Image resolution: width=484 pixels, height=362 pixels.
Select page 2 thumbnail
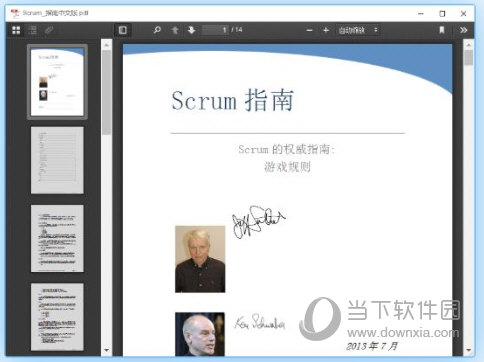(57, 160)
